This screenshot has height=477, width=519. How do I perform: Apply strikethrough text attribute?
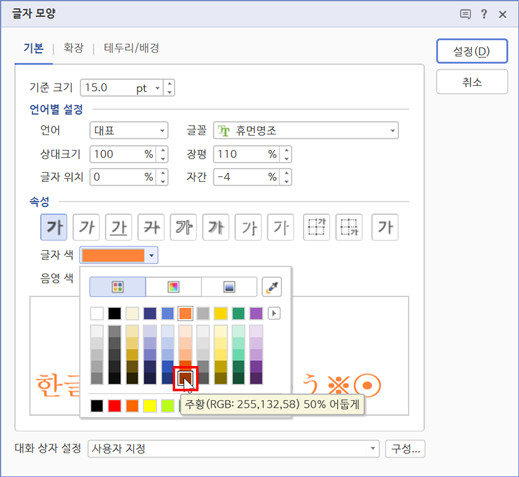[x=151, y=227]
